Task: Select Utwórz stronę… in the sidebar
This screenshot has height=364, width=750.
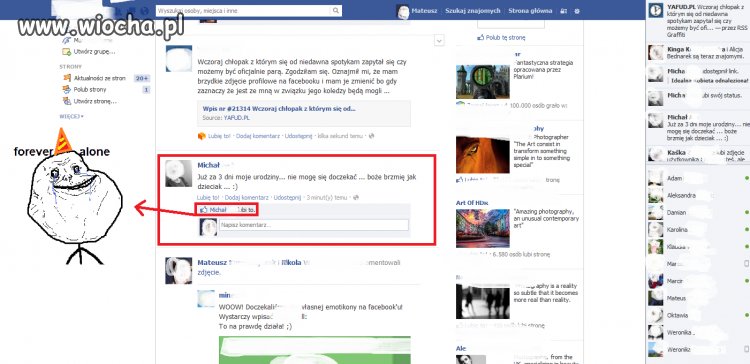Action: 95,101
